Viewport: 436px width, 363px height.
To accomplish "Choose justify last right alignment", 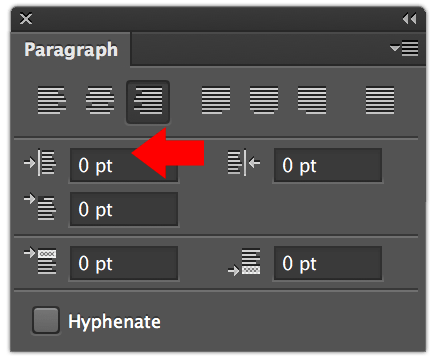I will [x=312, y=100].
